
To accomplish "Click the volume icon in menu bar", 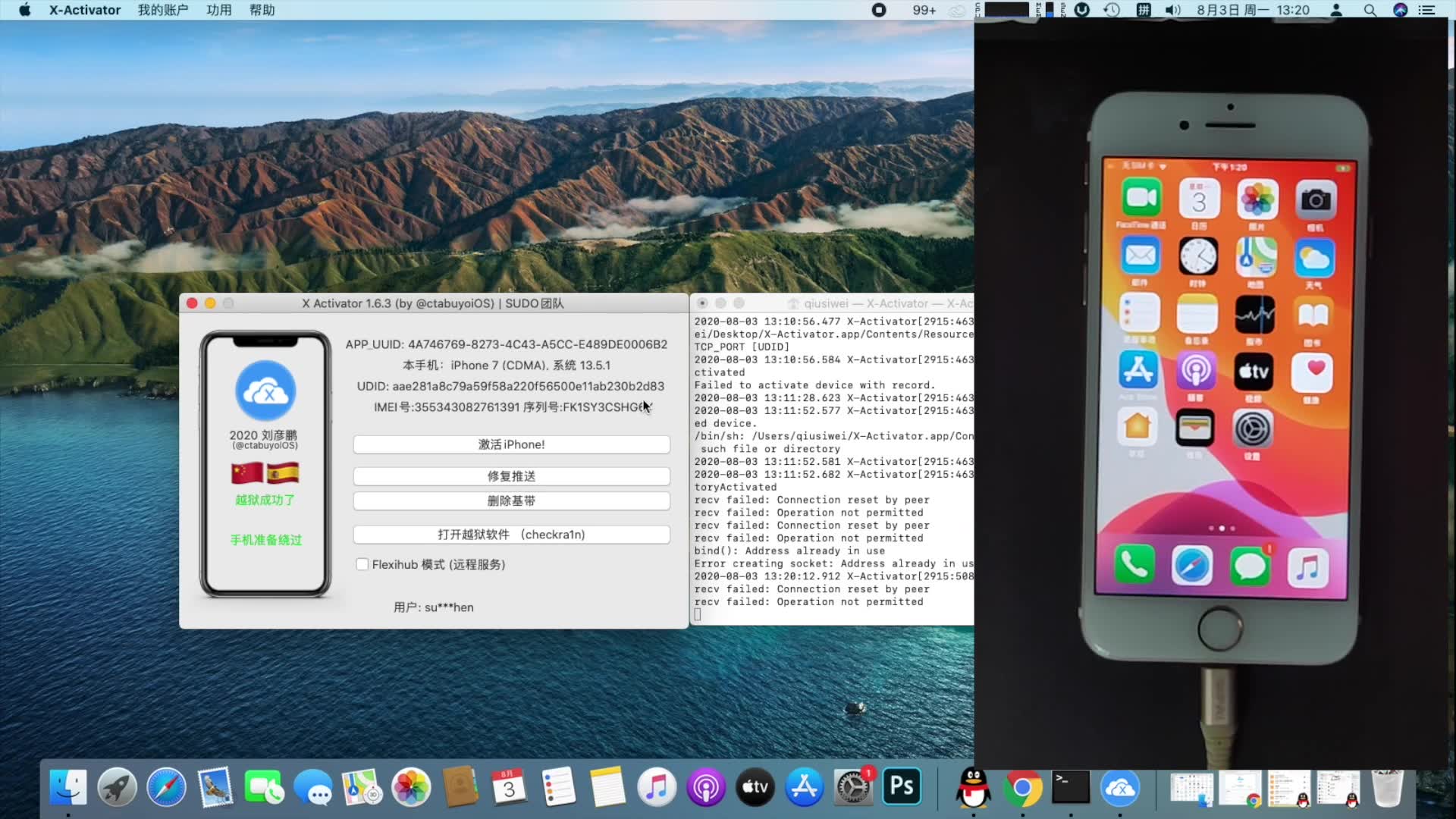I will pos(1173,10).
